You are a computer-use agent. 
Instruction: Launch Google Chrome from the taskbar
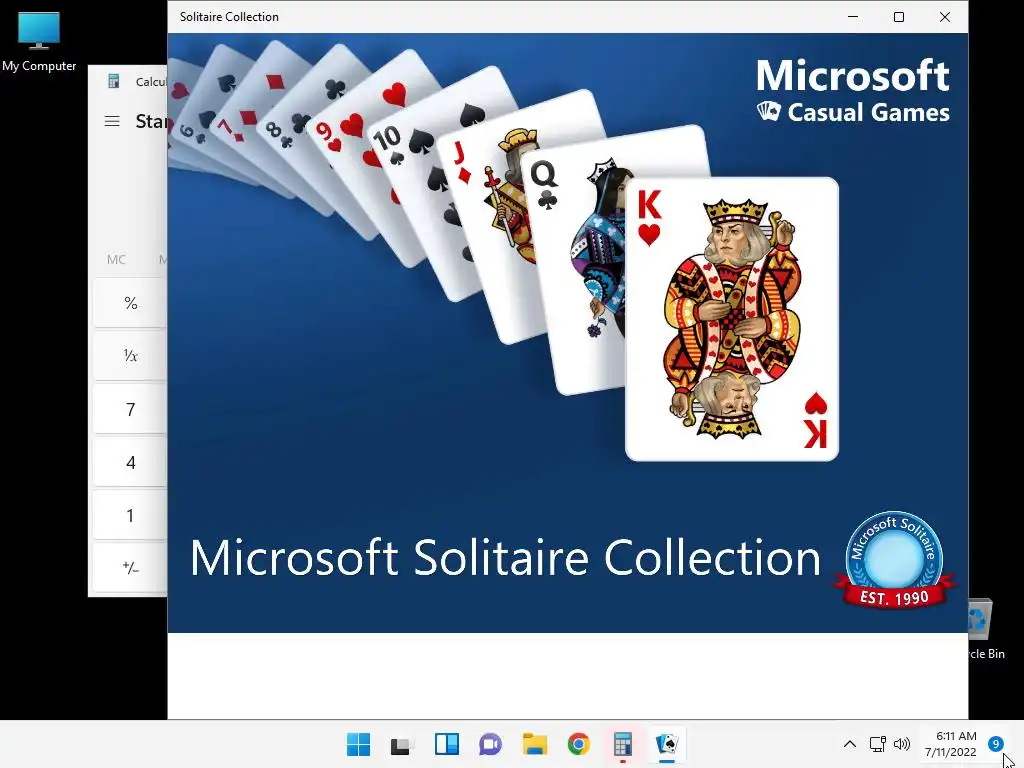579,744
